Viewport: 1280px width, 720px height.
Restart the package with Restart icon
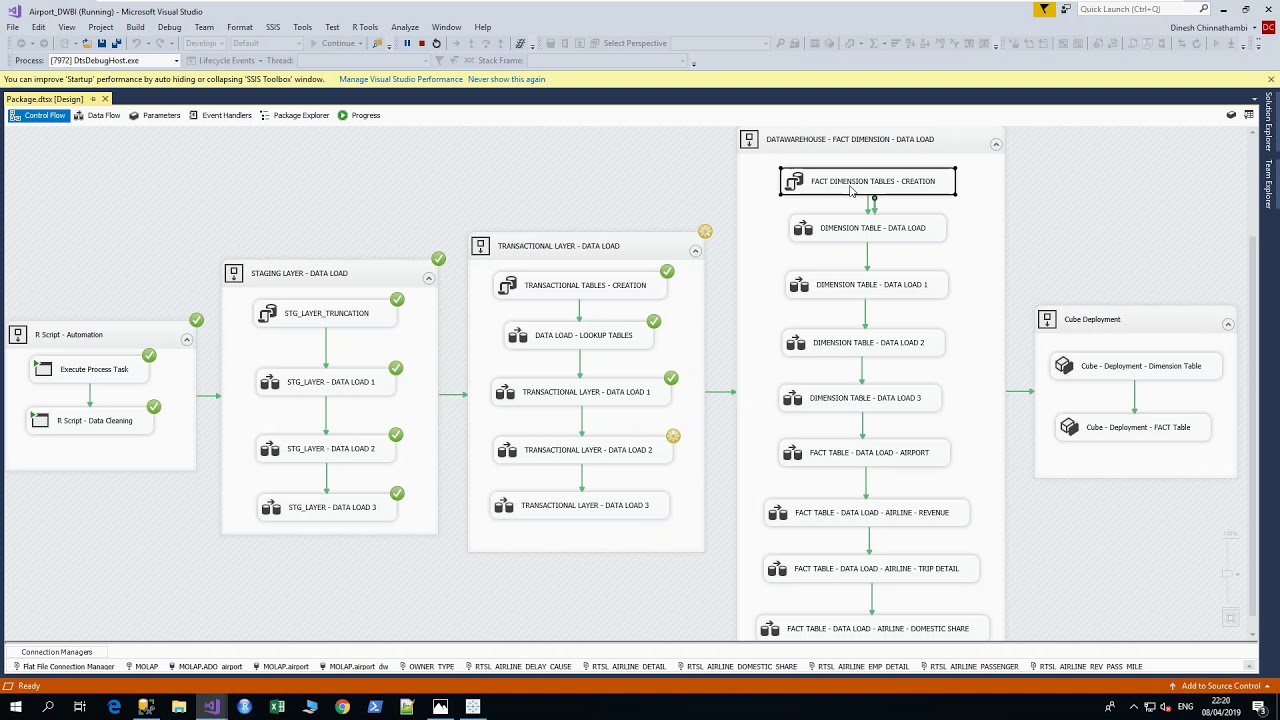[436, 43]
